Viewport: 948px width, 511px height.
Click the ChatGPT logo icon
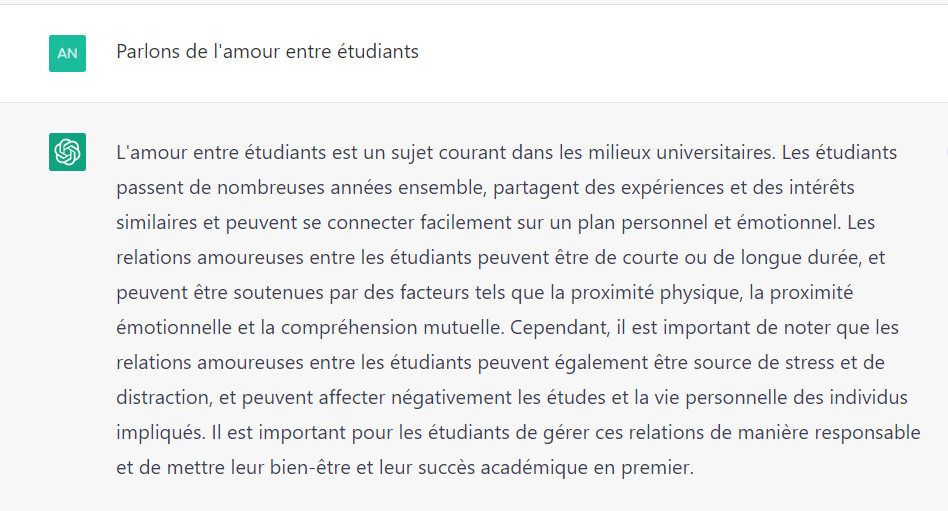[x=67, y=152]
